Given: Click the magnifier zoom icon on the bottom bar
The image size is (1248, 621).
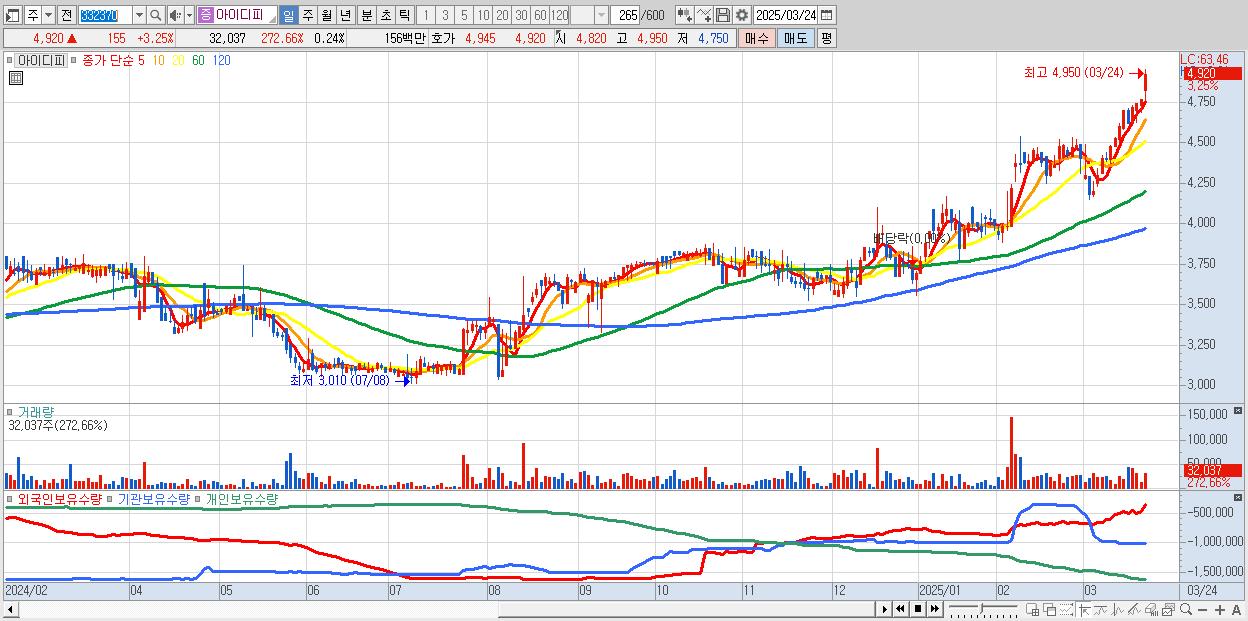Looking at the screenshot, I should pyautogui.click(x=1186, y=609).
